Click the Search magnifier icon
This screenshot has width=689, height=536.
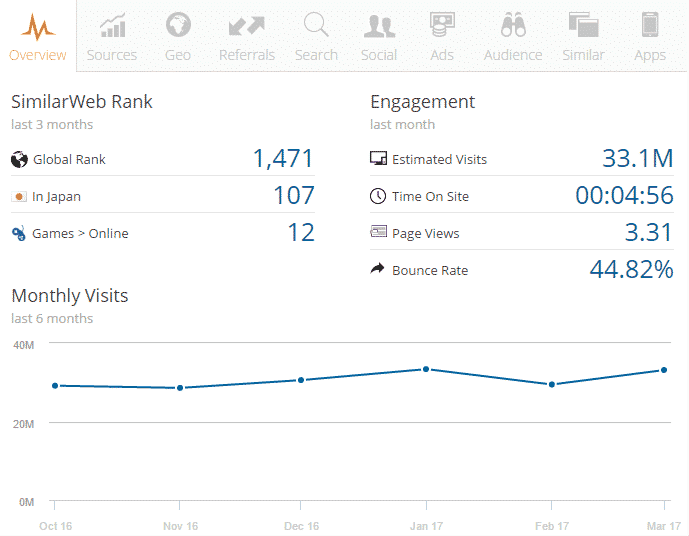coord(316,25)
